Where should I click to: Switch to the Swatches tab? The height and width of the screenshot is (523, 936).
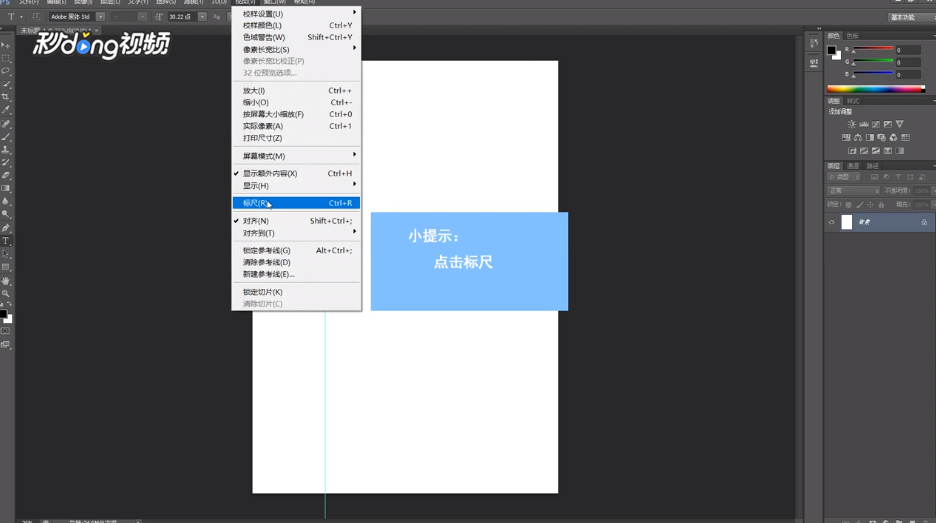[852, 36]
